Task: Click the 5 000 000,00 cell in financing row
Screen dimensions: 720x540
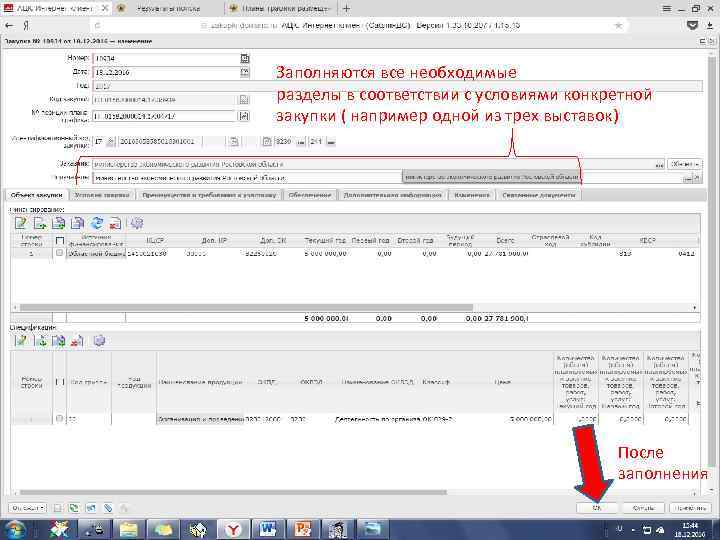Action: pyautogui.click(x=325, y=253)
